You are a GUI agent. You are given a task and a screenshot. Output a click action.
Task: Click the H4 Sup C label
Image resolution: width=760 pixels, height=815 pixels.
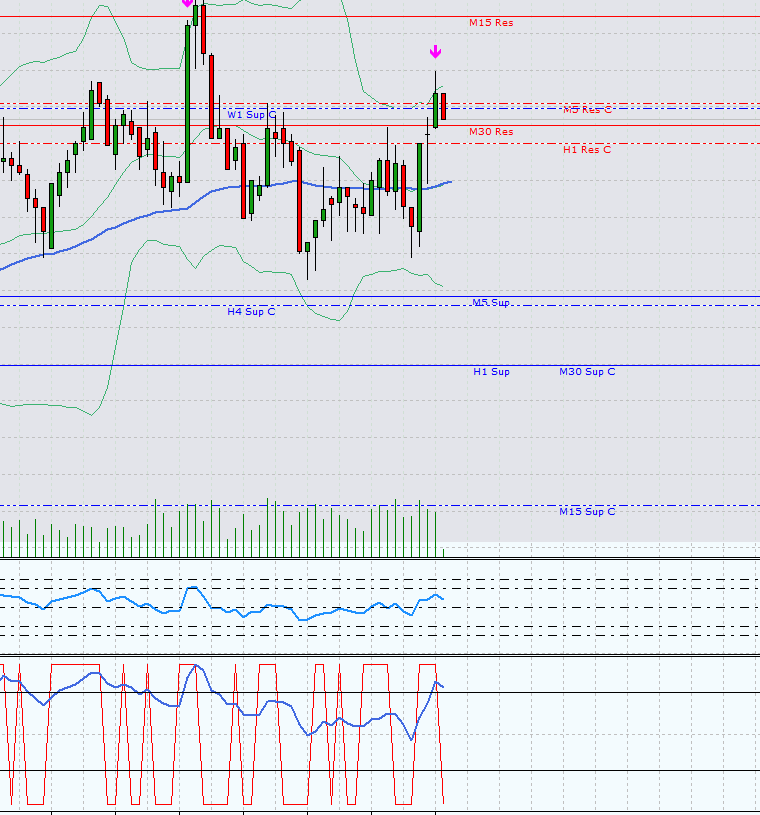251,311
